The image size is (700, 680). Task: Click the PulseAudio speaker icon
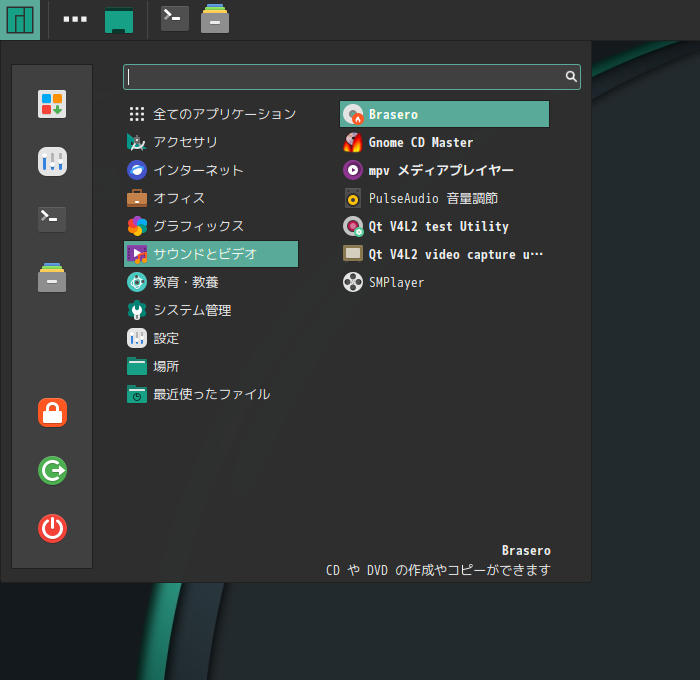click(353, 198)
